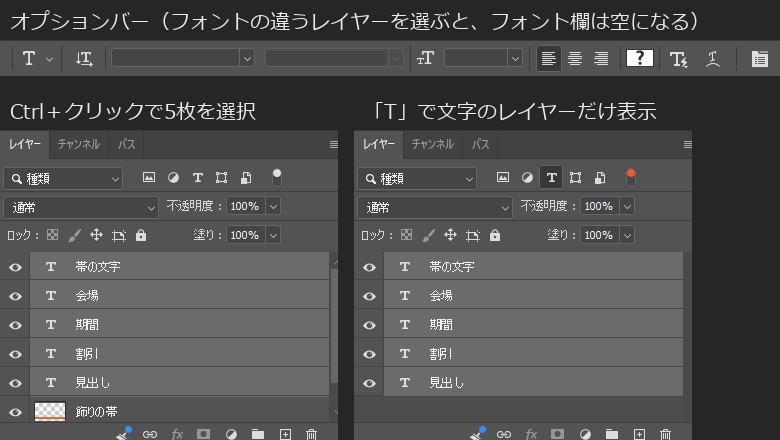Open left panel flyout menu
Image resolution: width=780 pixels, height=440 pixels.
click(x=333, y=145)
